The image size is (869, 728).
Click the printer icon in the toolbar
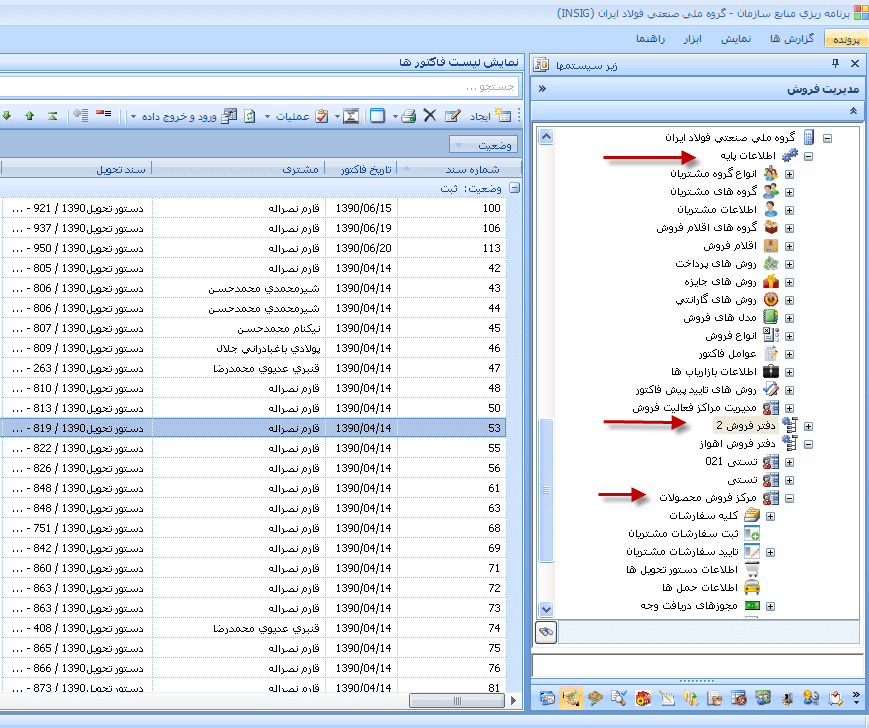click(408, 116)
